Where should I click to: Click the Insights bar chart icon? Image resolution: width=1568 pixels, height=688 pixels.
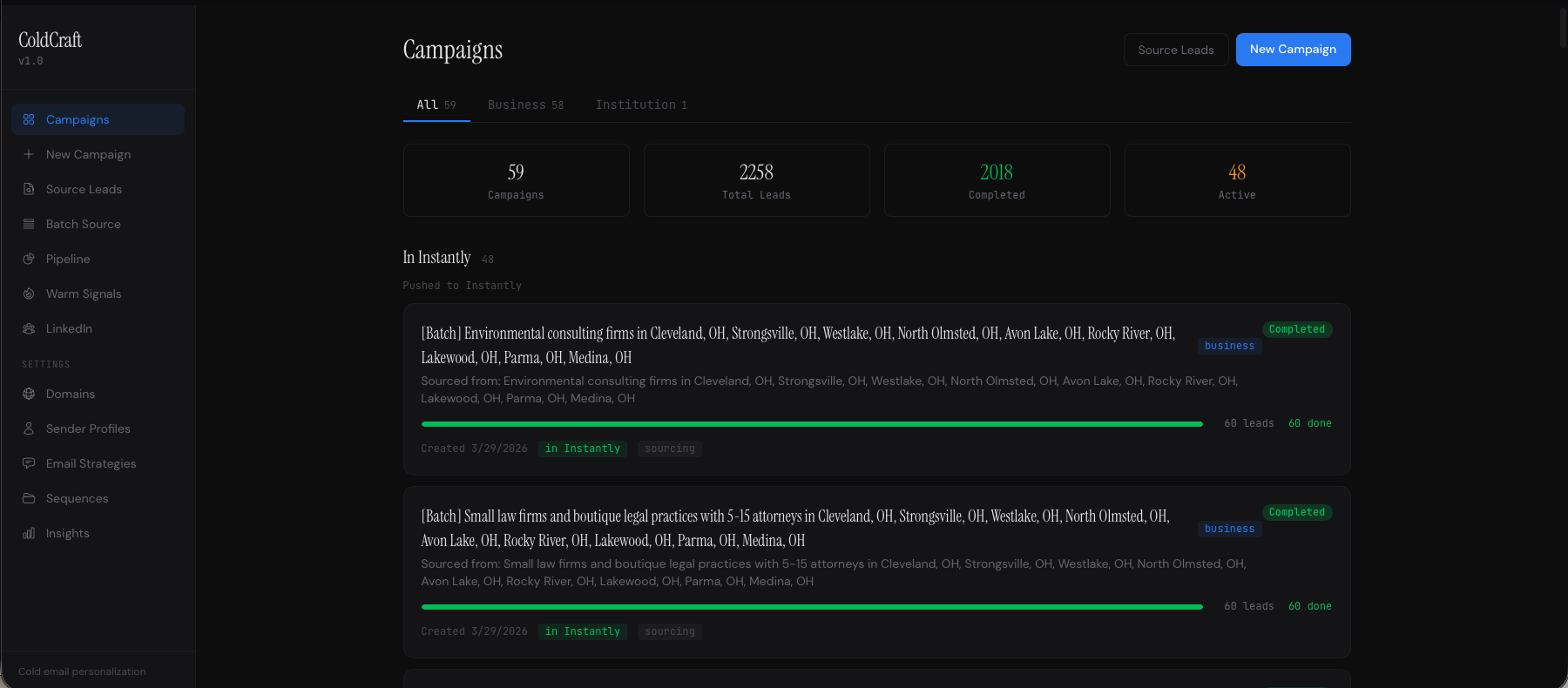29,533
